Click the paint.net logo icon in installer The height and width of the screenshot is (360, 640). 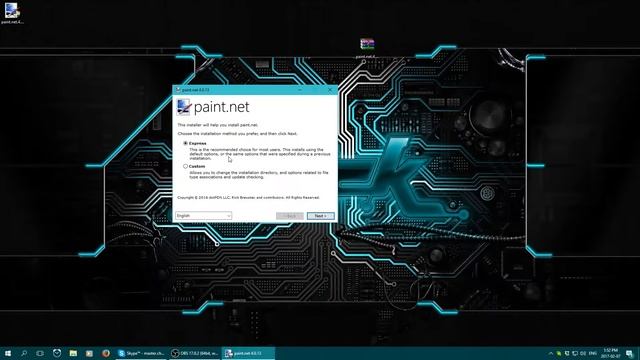[184, 107]
